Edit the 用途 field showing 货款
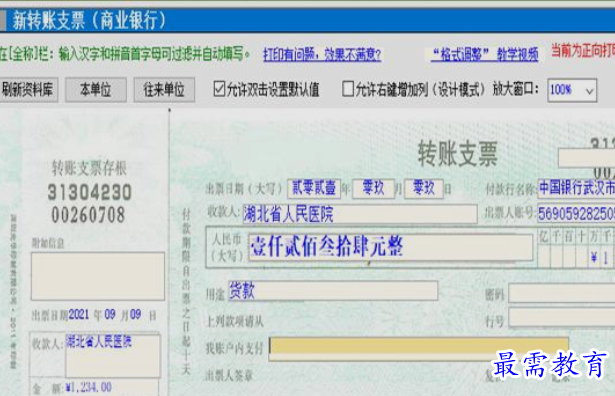This screenshot has width=615, height=396. 333,291
